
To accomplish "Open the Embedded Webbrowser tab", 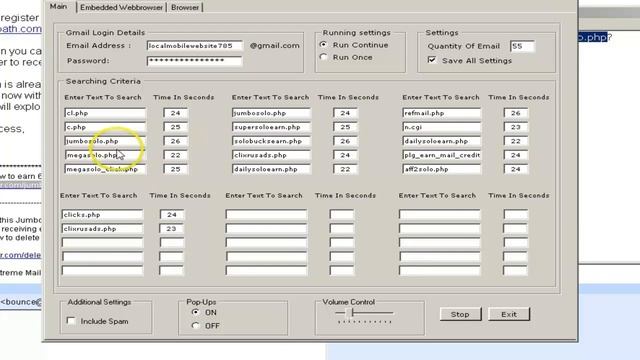I will click(x=121, y=7).
